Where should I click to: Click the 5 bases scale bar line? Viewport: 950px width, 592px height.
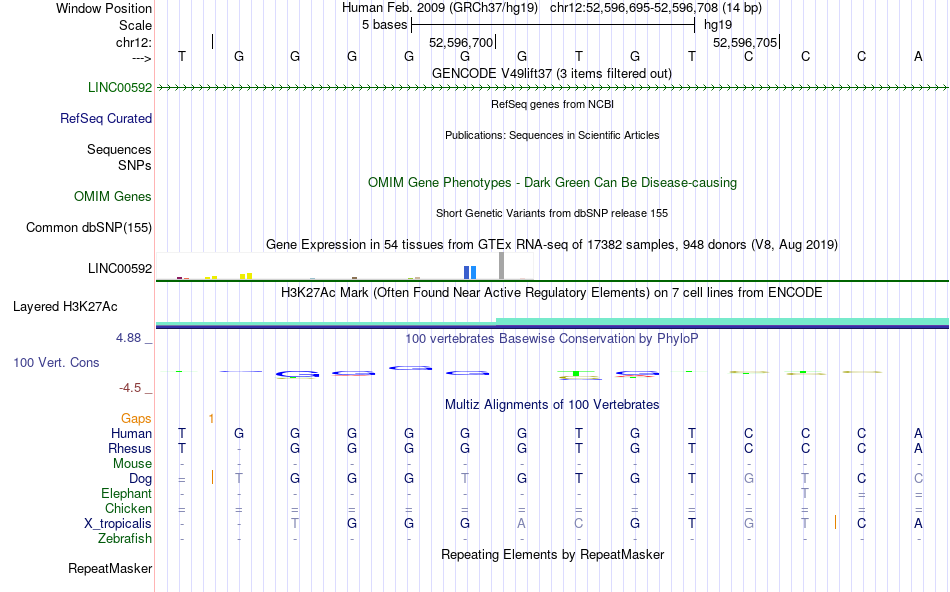553,25
